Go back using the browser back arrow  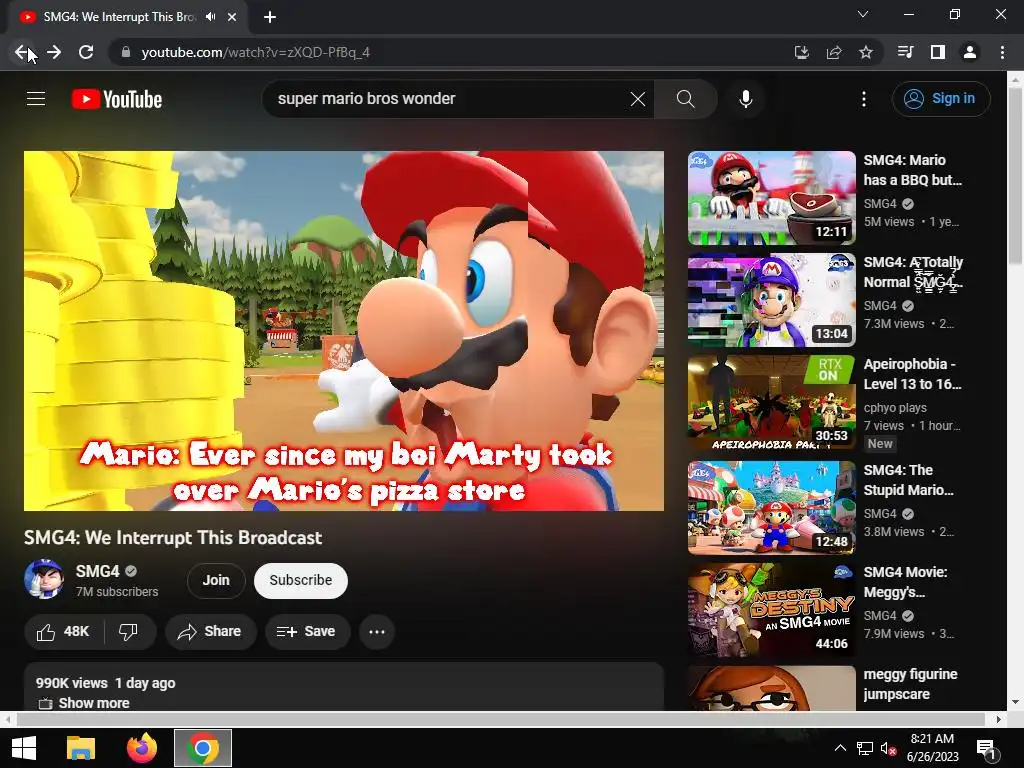22,52
